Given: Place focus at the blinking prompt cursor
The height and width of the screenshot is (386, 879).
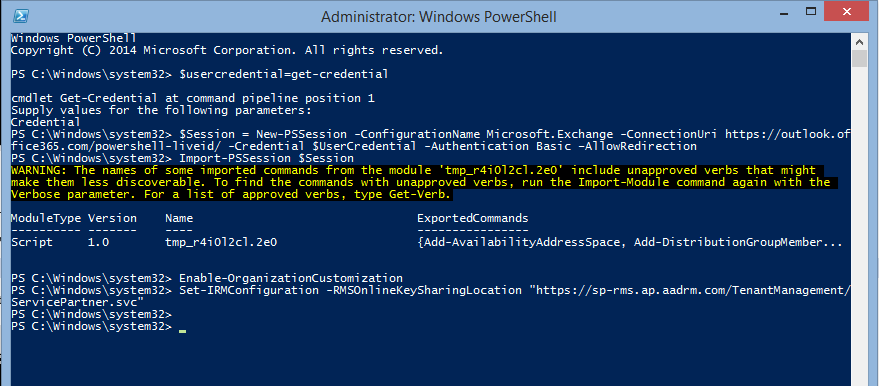Looking at the screenshot, I should 182,330.
